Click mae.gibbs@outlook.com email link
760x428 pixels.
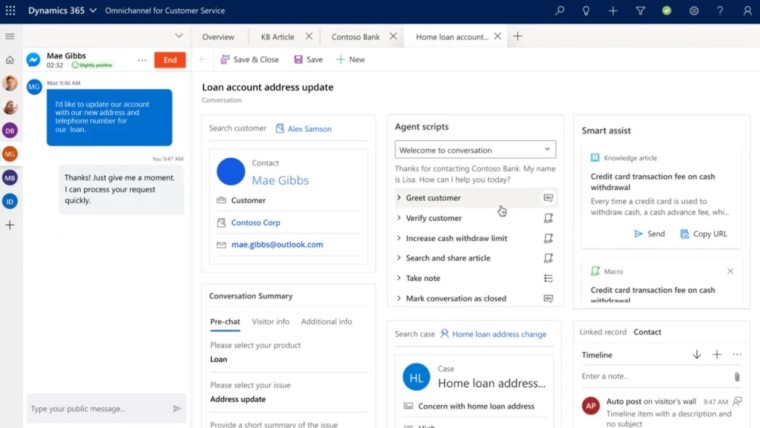(x=277, y=245)
